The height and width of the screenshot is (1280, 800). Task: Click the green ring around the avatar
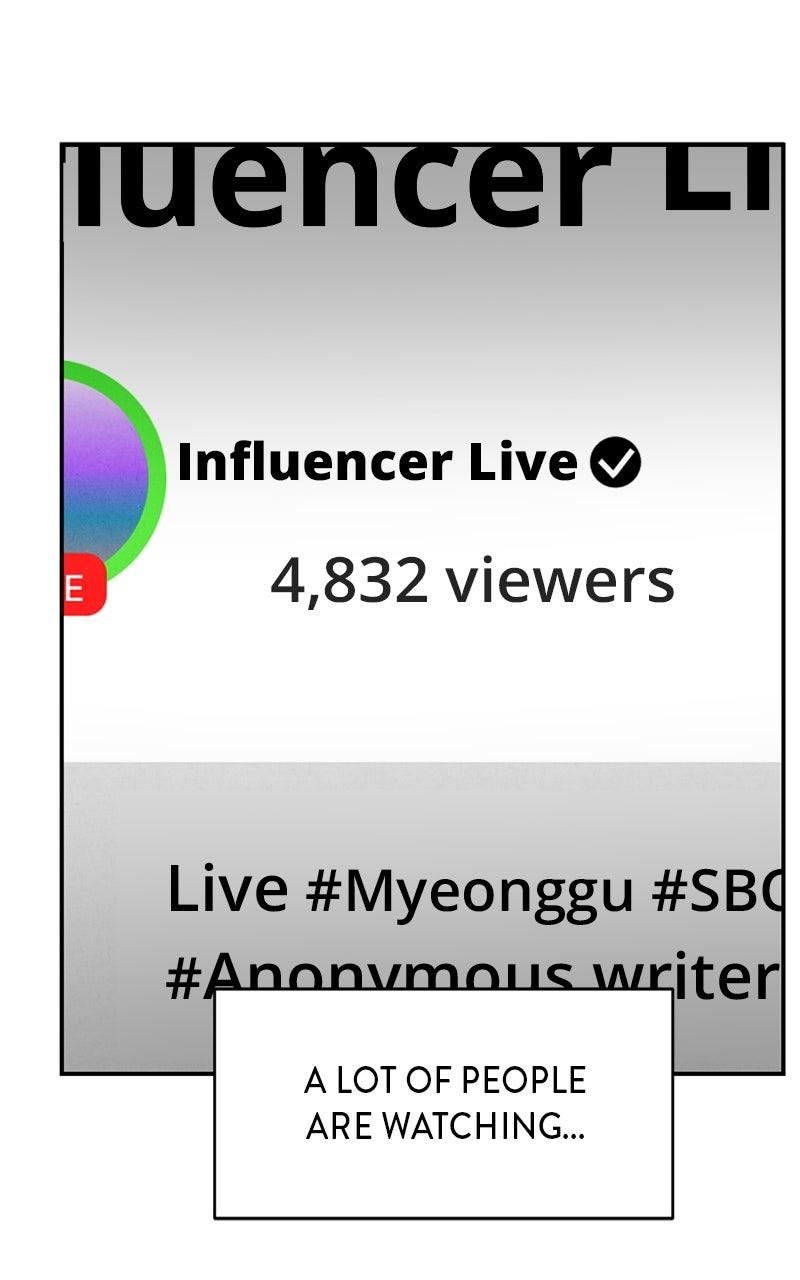click(x=157, y=474)
